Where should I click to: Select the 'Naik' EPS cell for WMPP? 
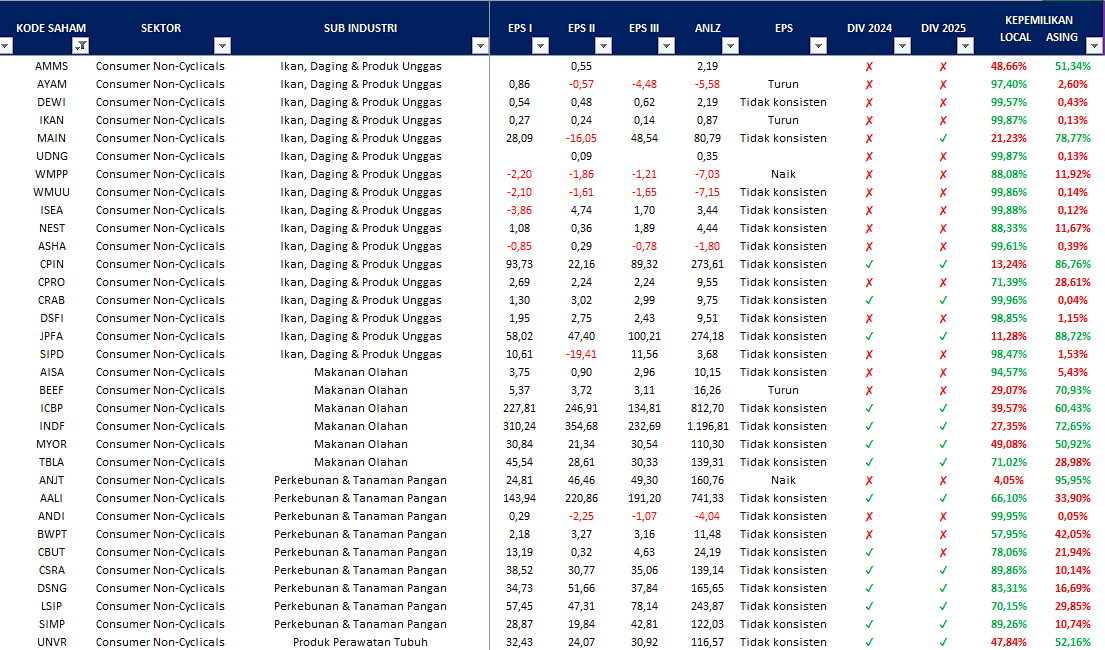(783, 174)
